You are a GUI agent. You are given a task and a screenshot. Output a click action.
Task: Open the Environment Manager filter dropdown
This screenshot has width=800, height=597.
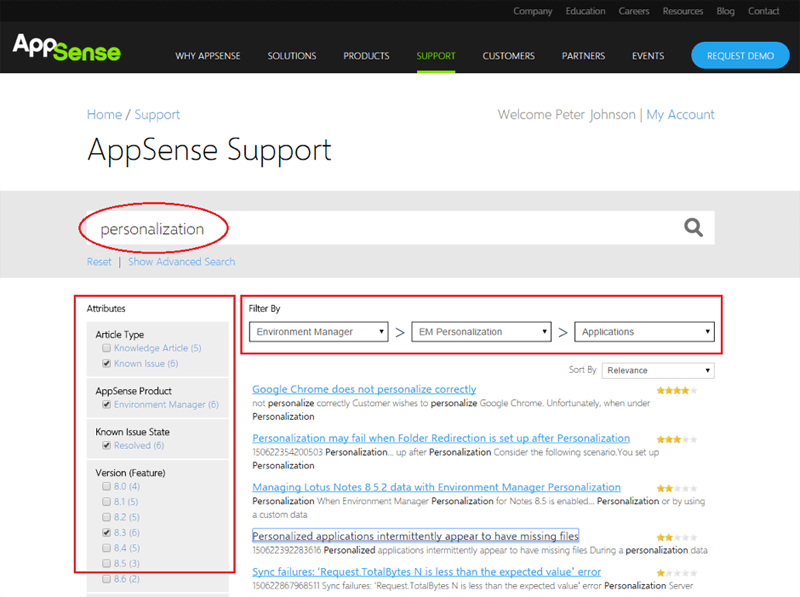point(319,332)
